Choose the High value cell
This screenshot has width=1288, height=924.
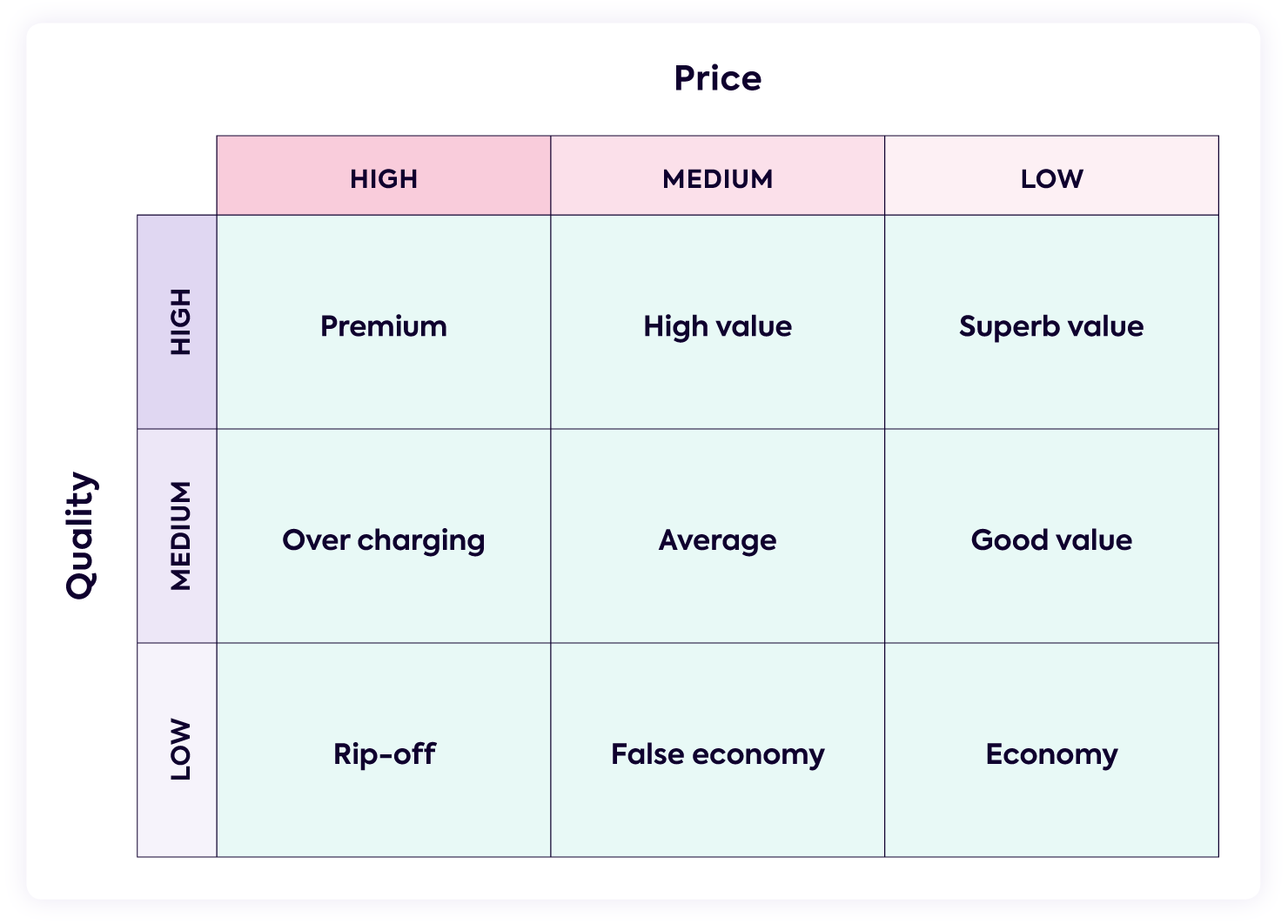[717, 326]
